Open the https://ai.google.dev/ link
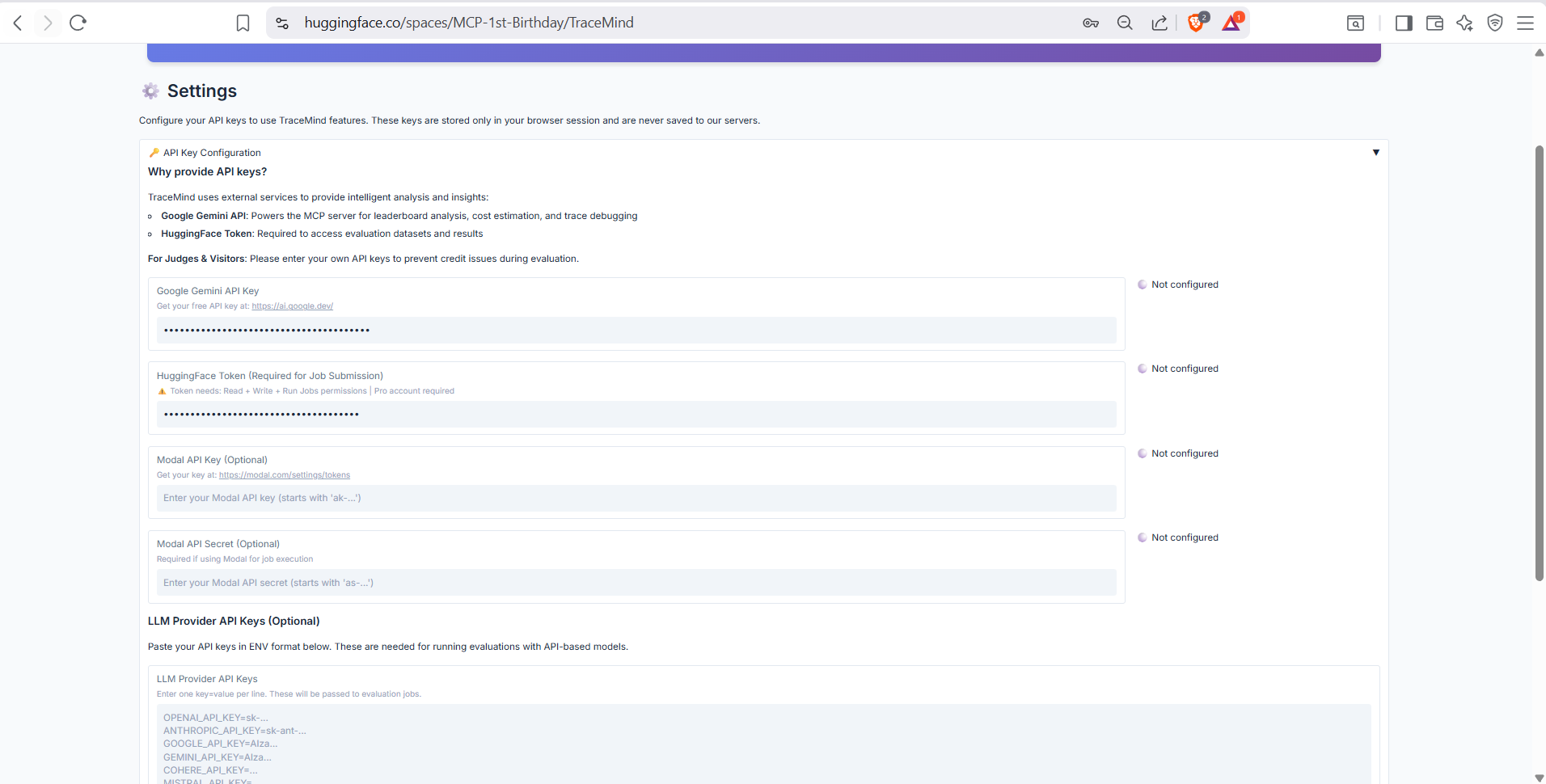The width and height of the screenshot is (1546, 784). (292, 306)
